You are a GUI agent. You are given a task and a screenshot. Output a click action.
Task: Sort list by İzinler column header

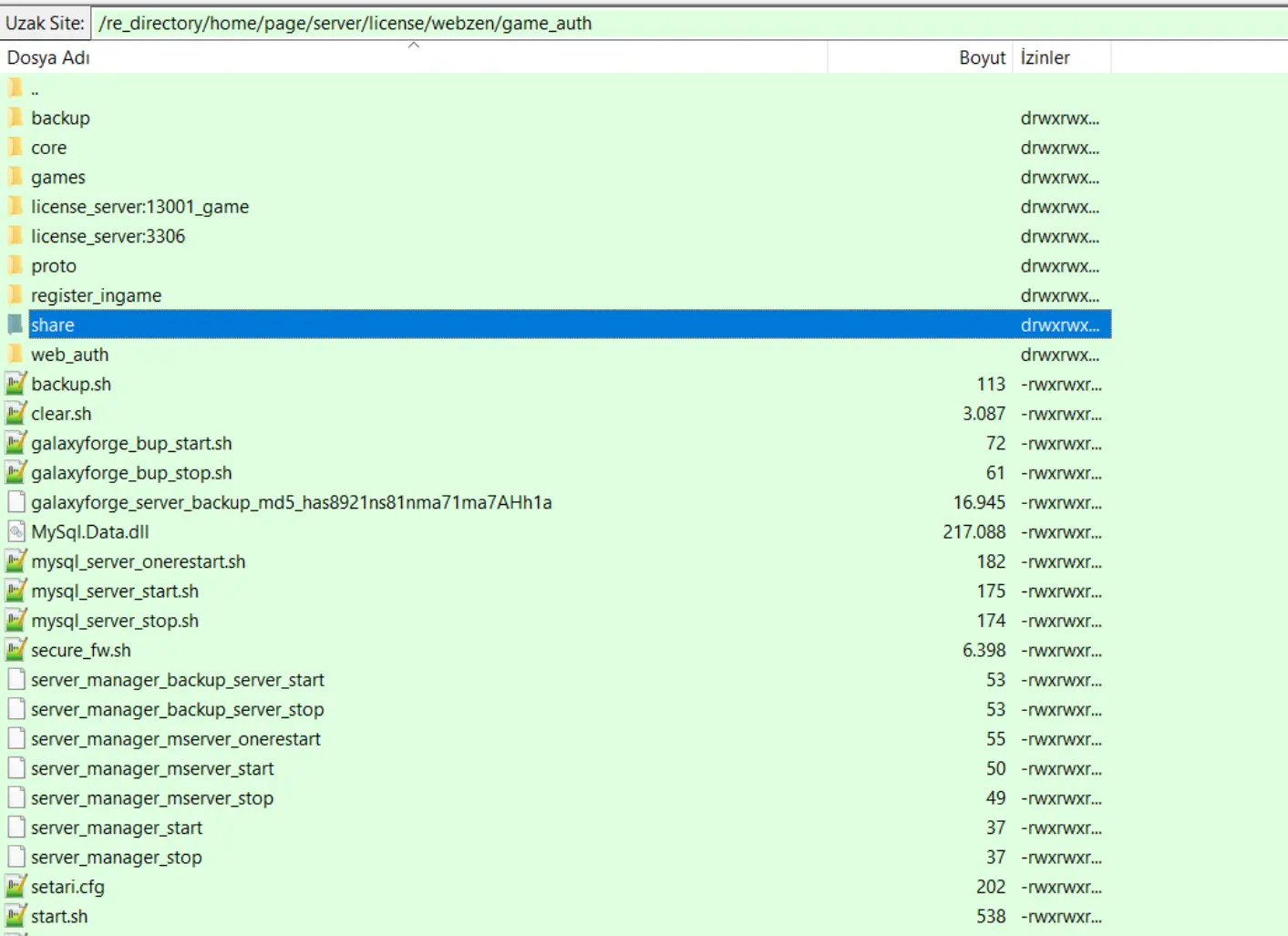[1046, 57]
